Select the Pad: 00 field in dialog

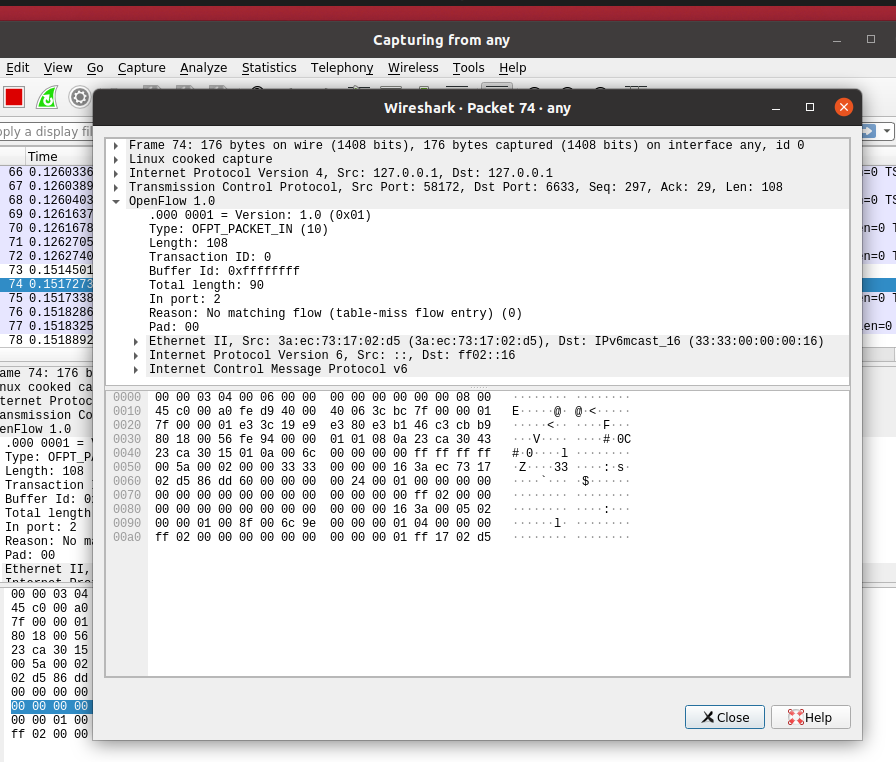(174, 327)
